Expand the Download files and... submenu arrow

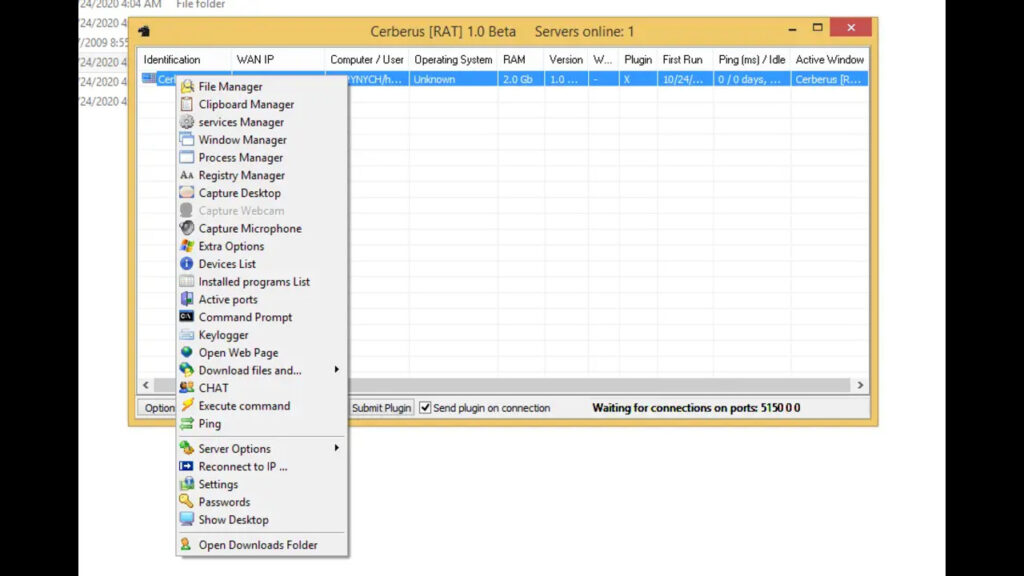click(x=336, y=370)
